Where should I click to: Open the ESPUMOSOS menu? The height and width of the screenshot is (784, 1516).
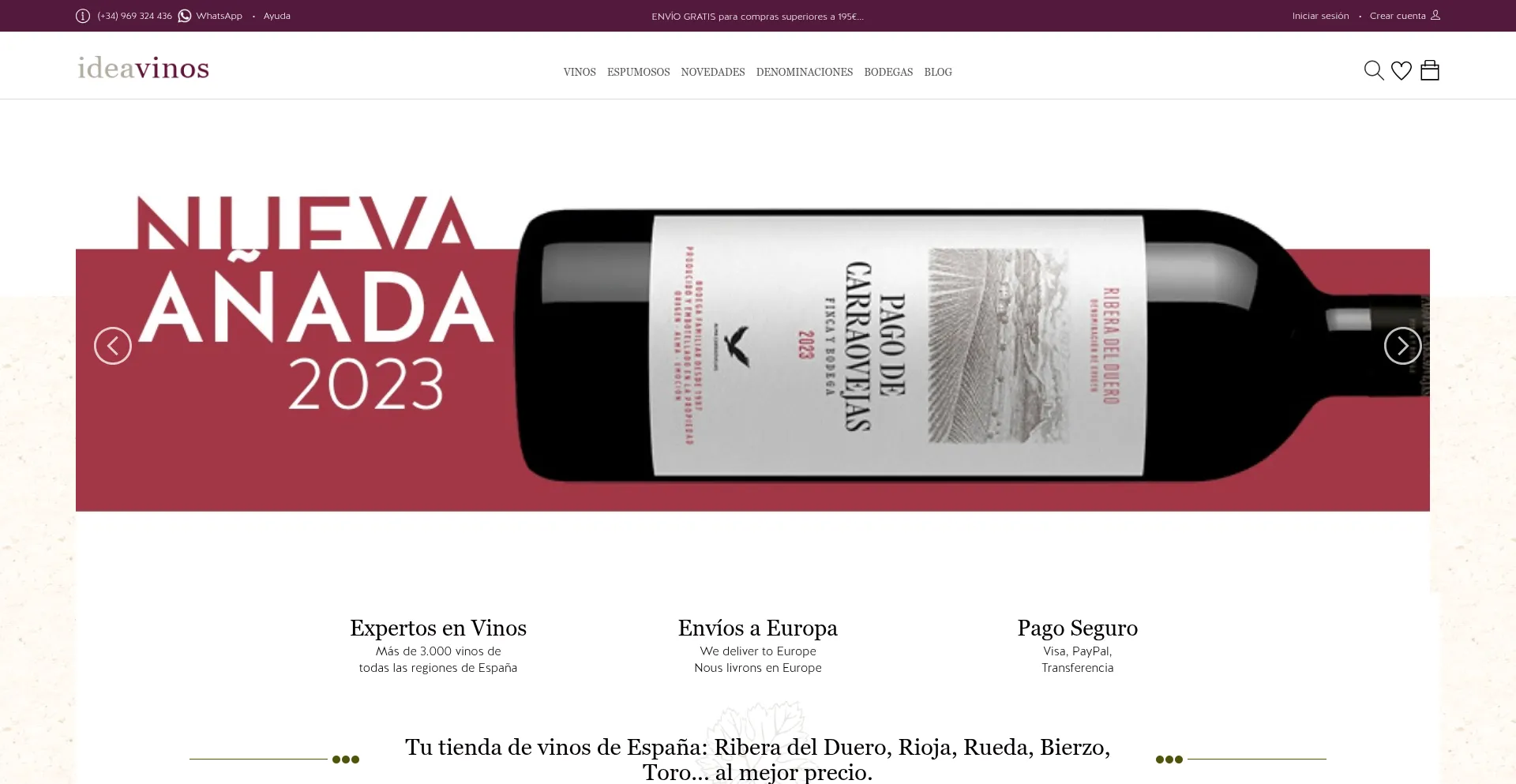pos(638,72)
